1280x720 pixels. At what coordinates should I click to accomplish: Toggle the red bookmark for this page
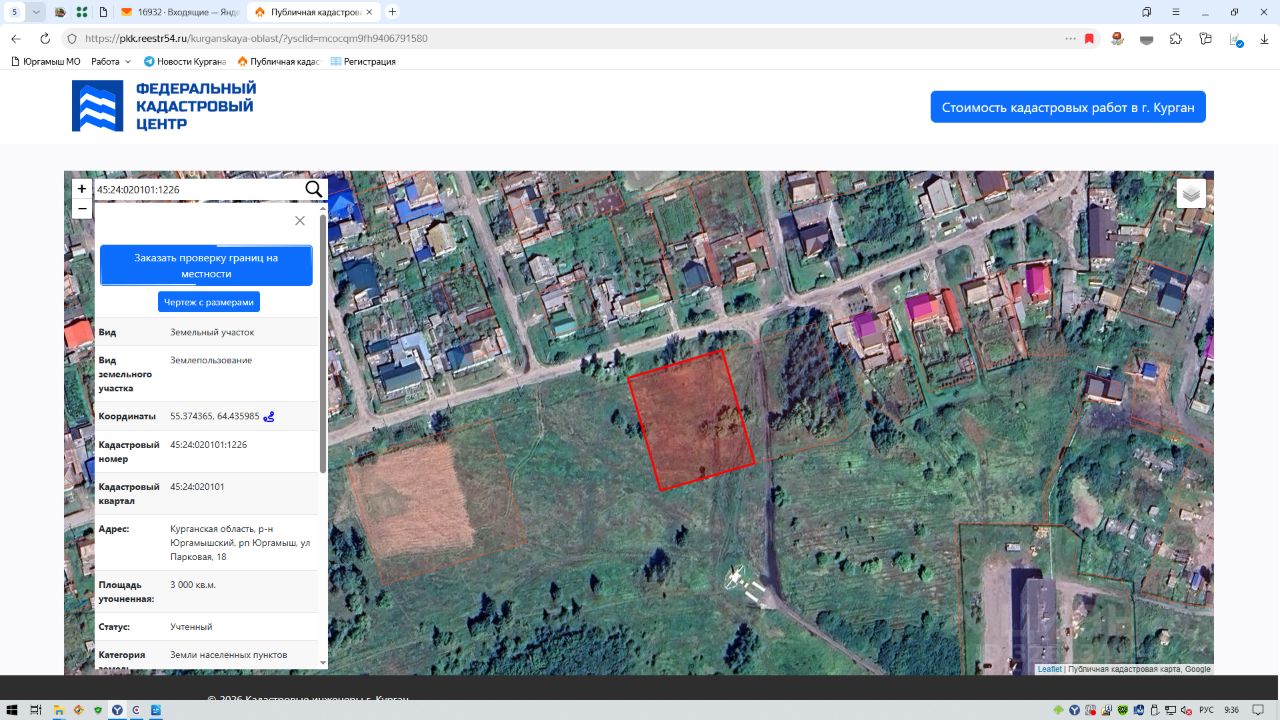[1090, 38]
